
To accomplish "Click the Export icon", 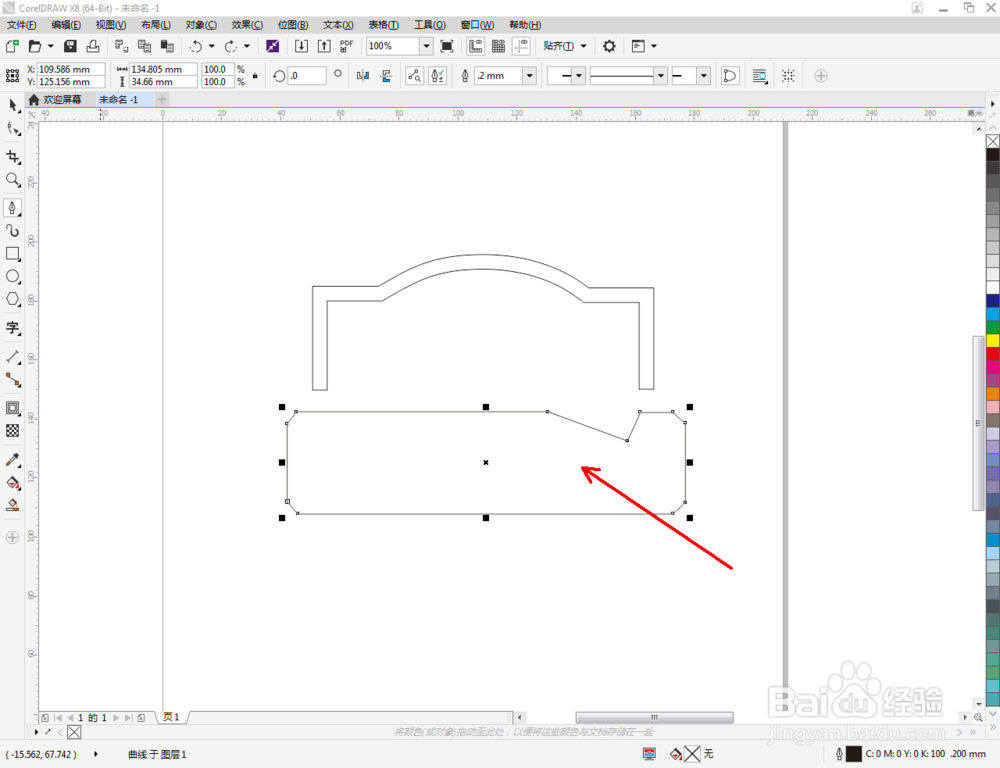I will coord(324,46).
